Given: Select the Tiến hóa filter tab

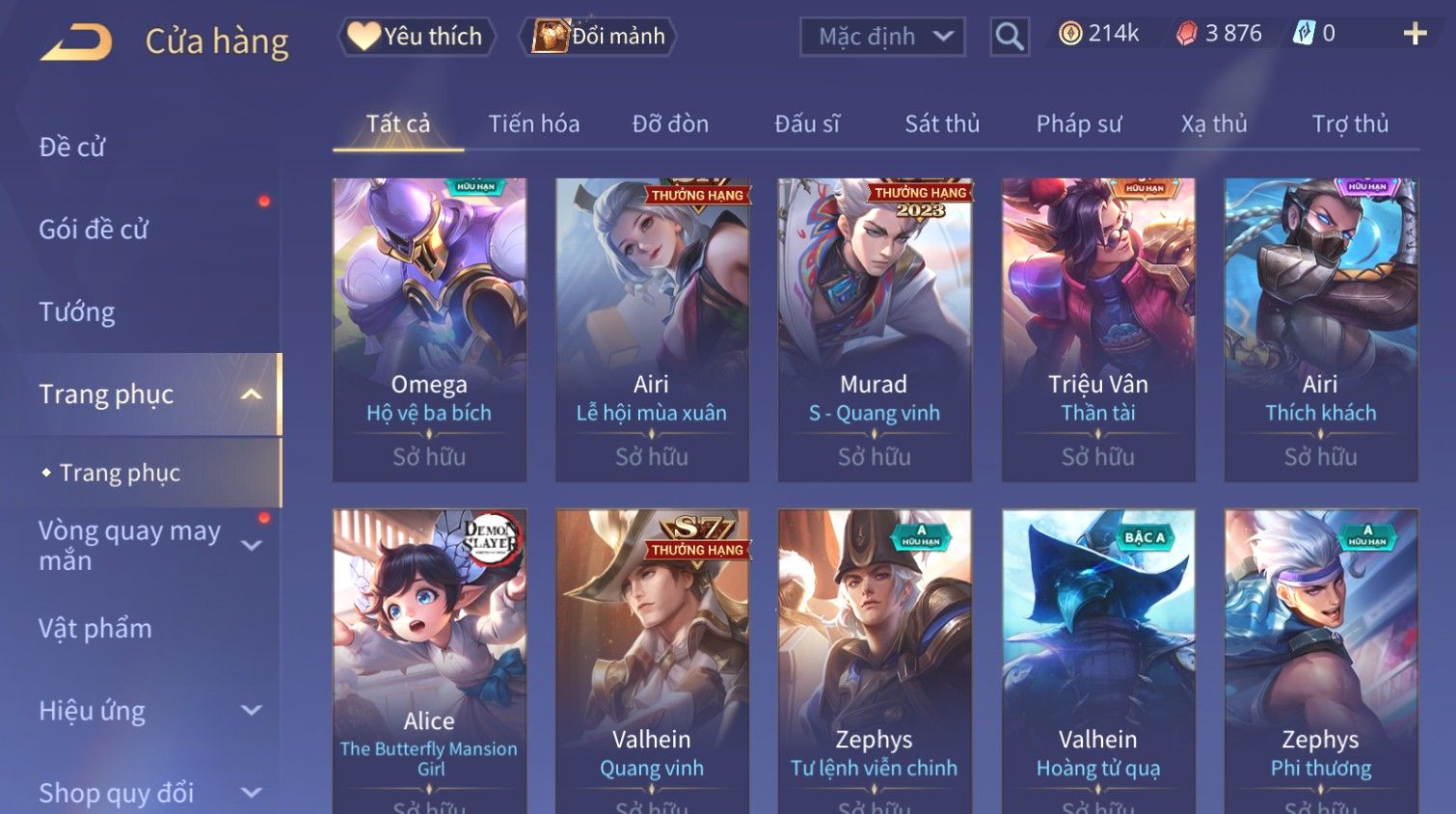Looking at the screenshot, I should pos(534,123).
